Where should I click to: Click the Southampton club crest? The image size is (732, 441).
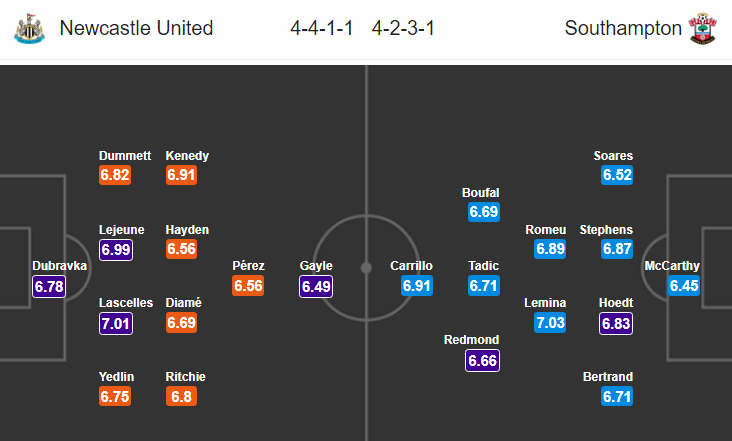(x=703, y=28)
